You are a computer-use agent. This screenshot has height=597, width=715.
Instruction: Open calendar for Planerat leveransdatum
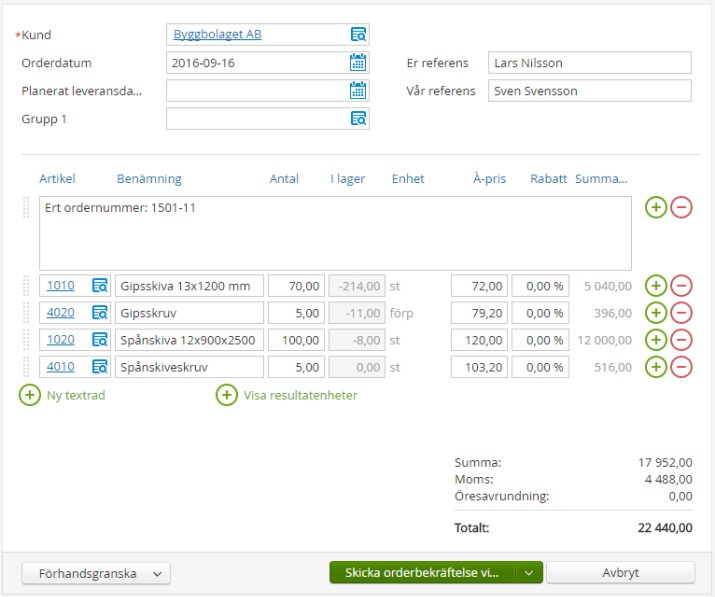coord(358,91)
